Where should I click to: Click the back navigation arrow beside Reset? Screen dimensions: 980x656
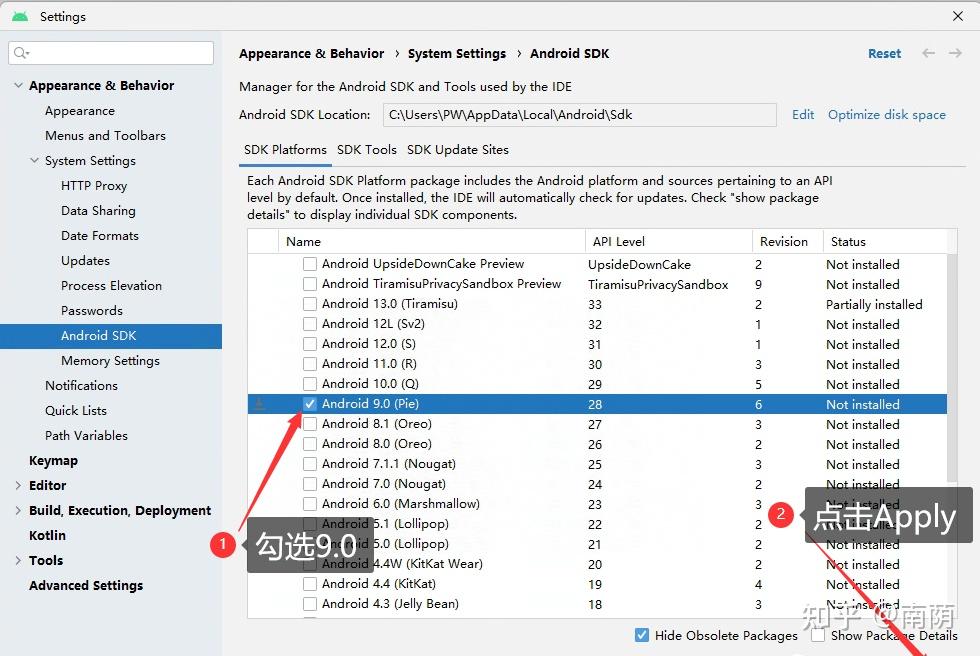[x=927, y=53]
